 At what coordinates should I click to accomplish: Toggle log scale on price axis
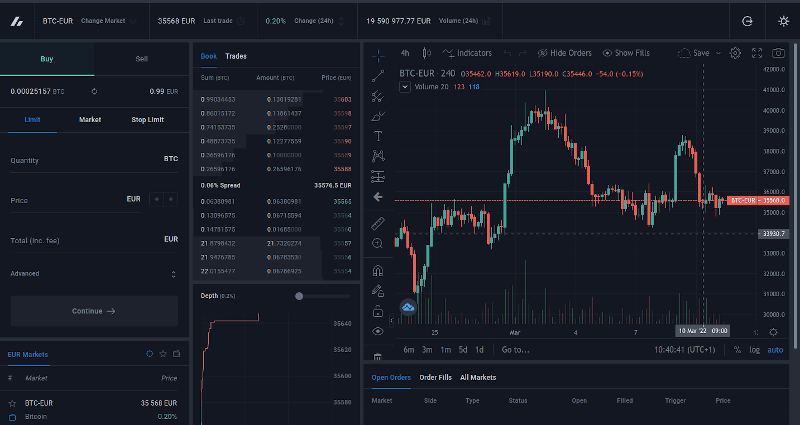tap(753, 350)
